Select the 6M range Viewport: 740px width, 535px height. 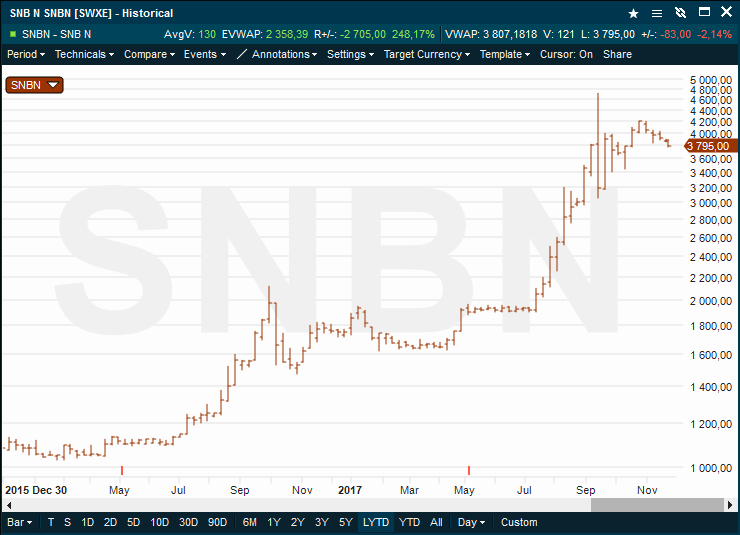[x=250, y=522]
